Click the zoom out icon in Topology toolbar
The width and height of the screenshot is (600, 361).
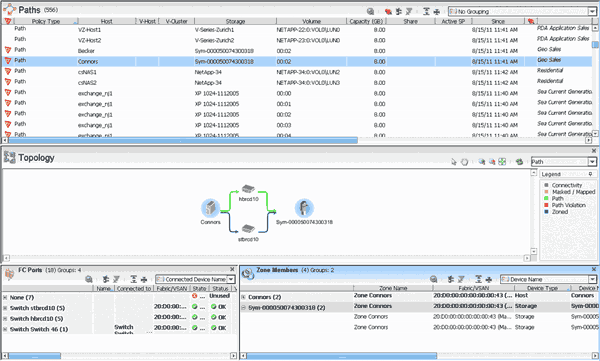tap(492, 162)
